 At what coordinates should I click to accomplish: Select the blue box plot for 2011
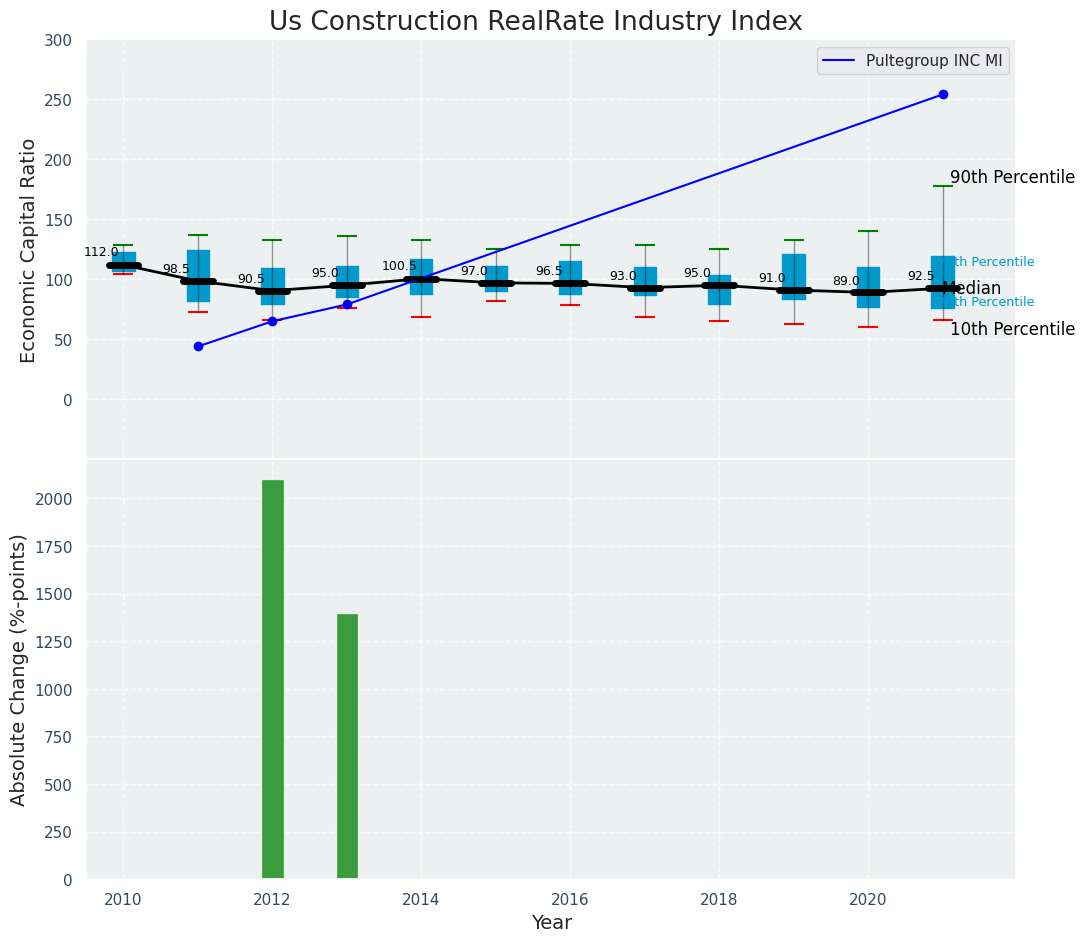(x=198, y=275)
